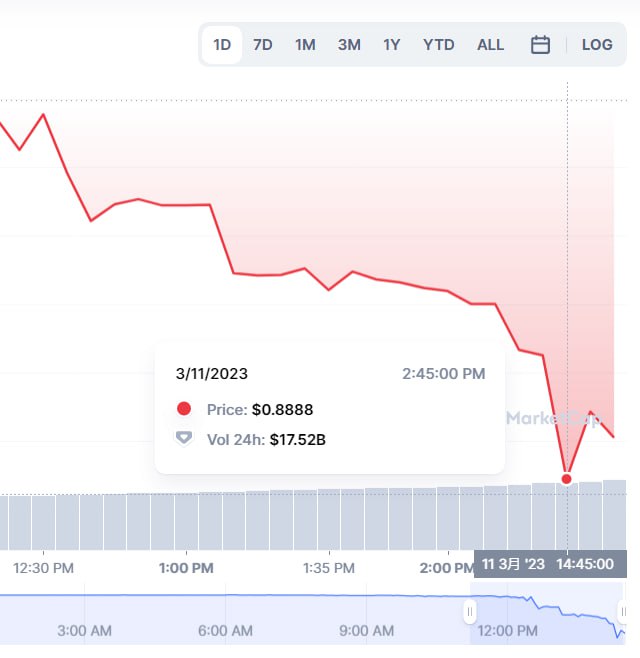The image size is (640, 658).
Task: Click the price peak near 12:30 PM
Action: (43, 114)
